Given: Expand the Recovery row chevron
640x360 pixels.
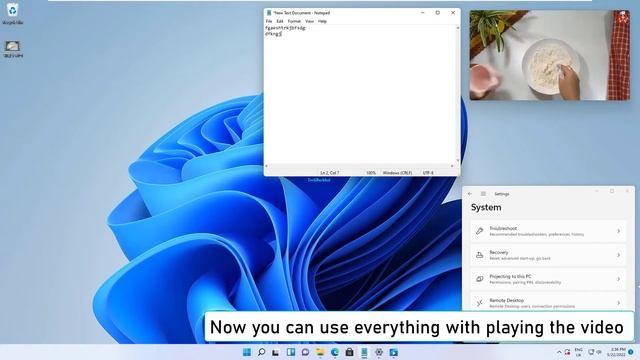Looking at the screenshot, I should [x=619, y=255].
